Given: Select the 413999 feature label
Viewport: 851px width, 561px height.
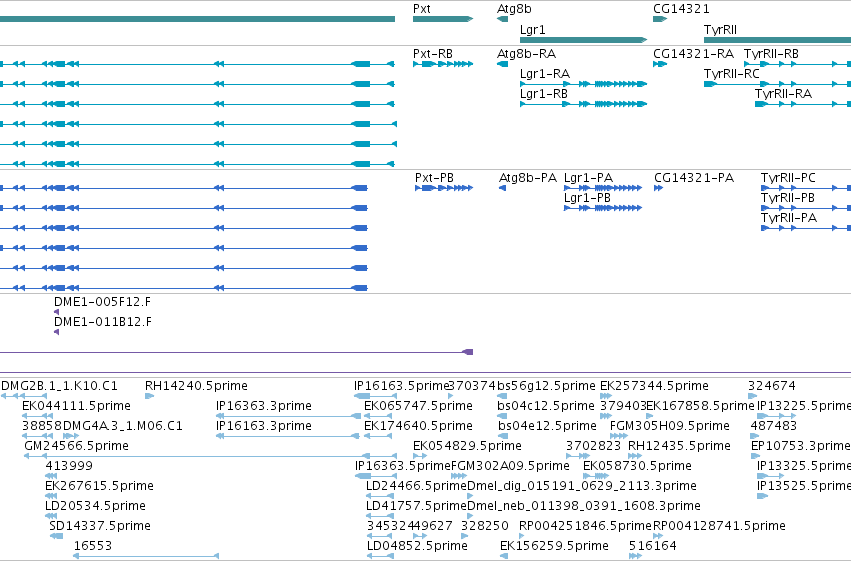Looking at the screenshot, I should click(x=69, y=466).
